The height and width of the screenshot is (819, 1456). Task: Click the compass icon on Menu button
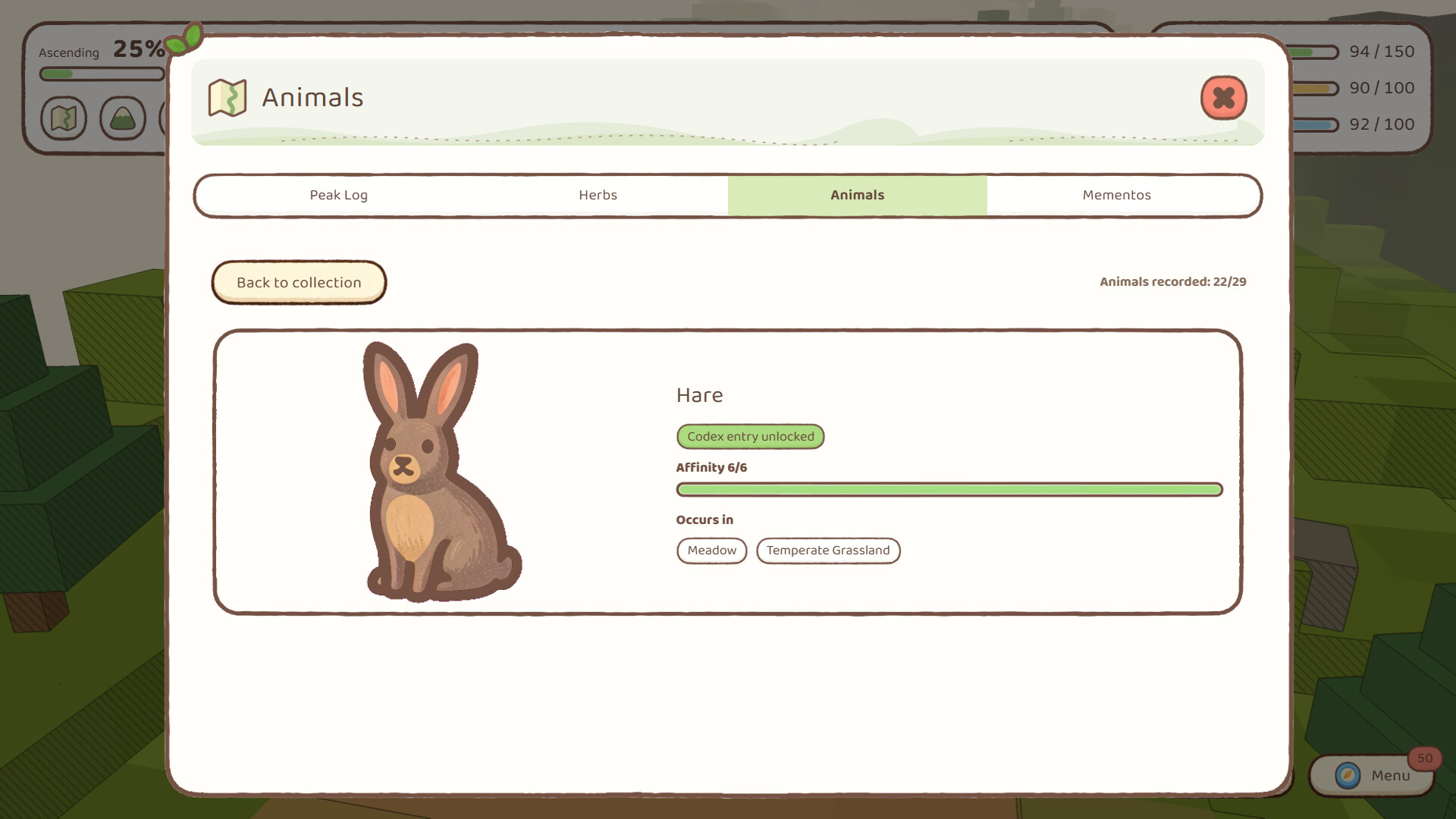coord(1348,775)
